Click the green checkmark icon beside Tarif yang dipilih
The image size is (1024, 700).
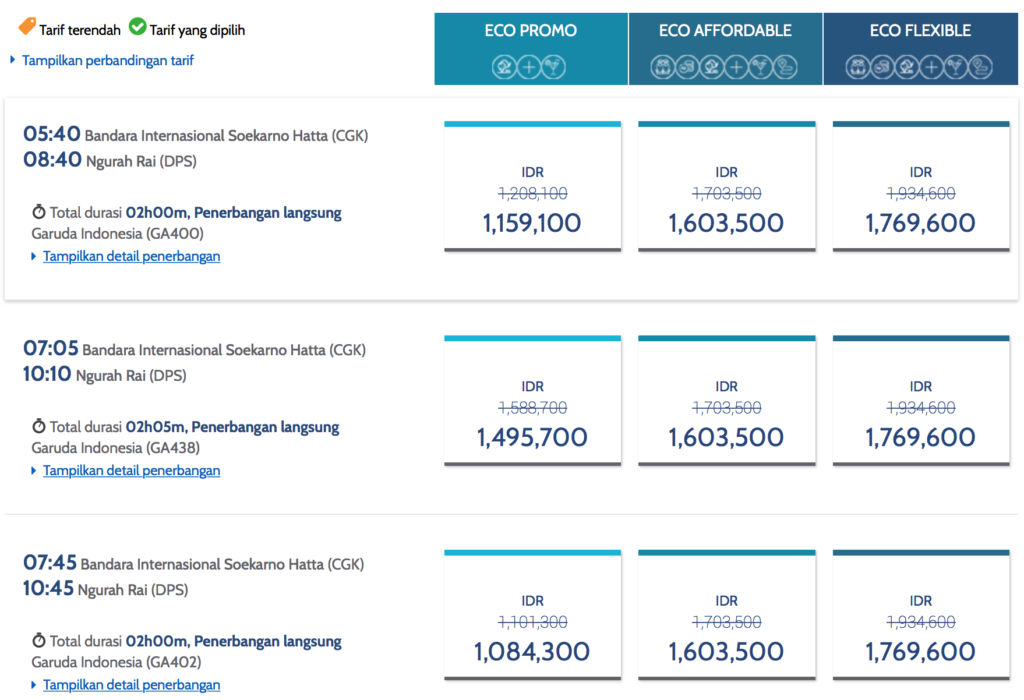(140, 30)
